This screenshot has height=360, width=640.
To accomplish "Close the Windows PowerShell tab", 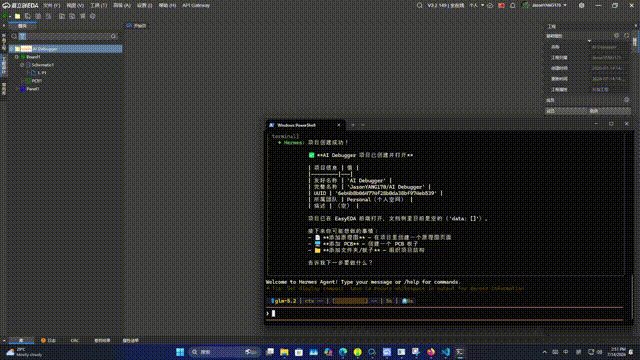I will click(338, 125).
